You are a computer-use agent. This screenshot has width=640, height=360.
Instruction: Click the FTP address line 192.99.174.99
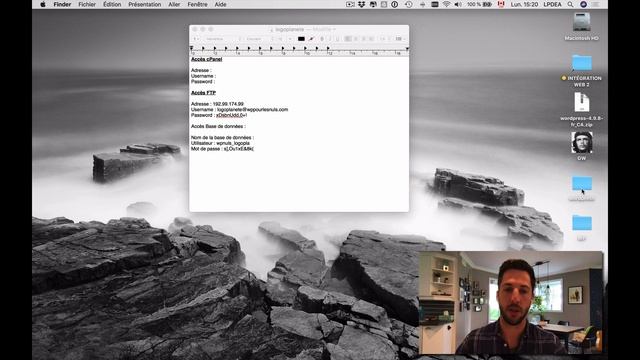[217, 104]
